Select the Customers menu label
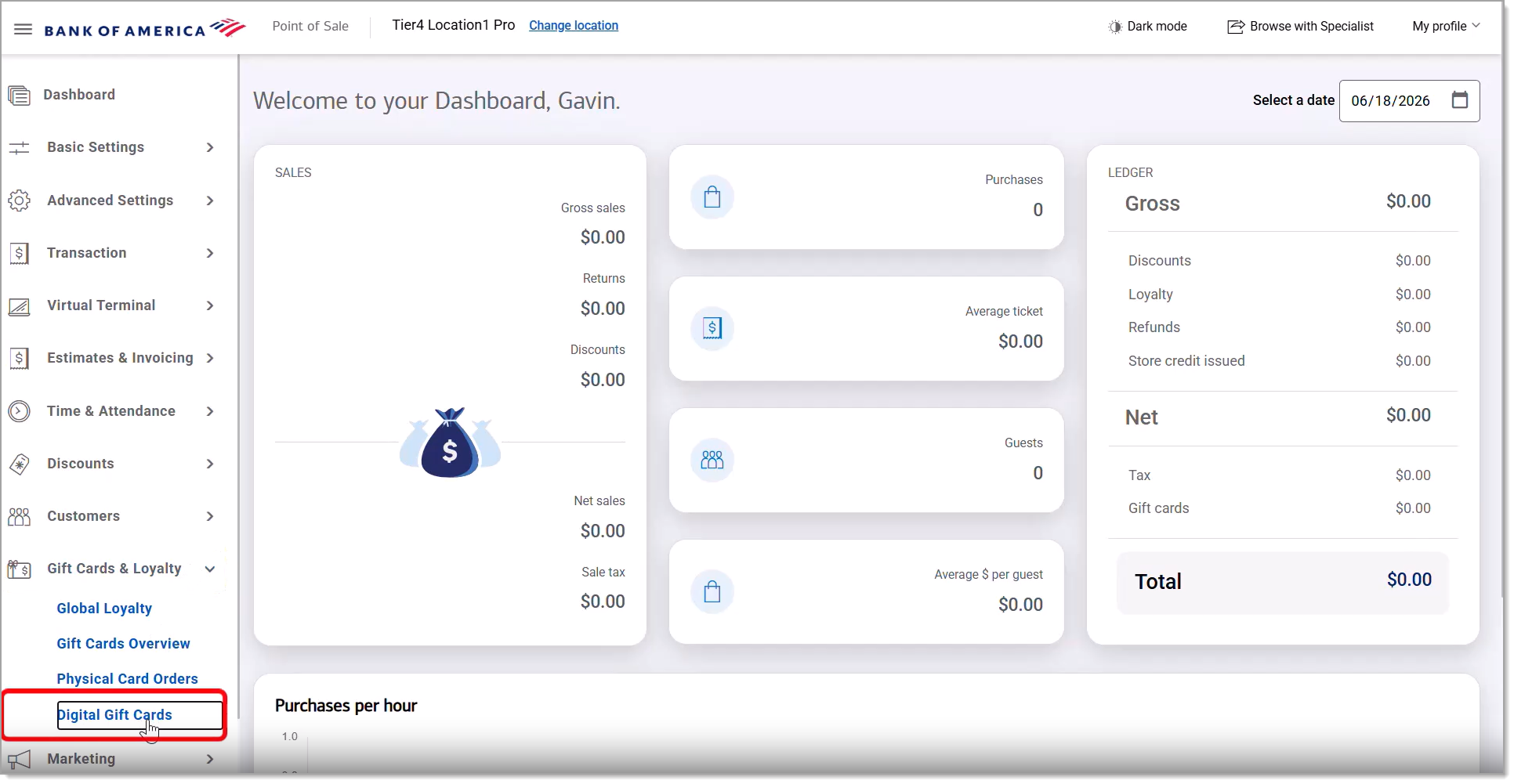 [x=83, y=516]
